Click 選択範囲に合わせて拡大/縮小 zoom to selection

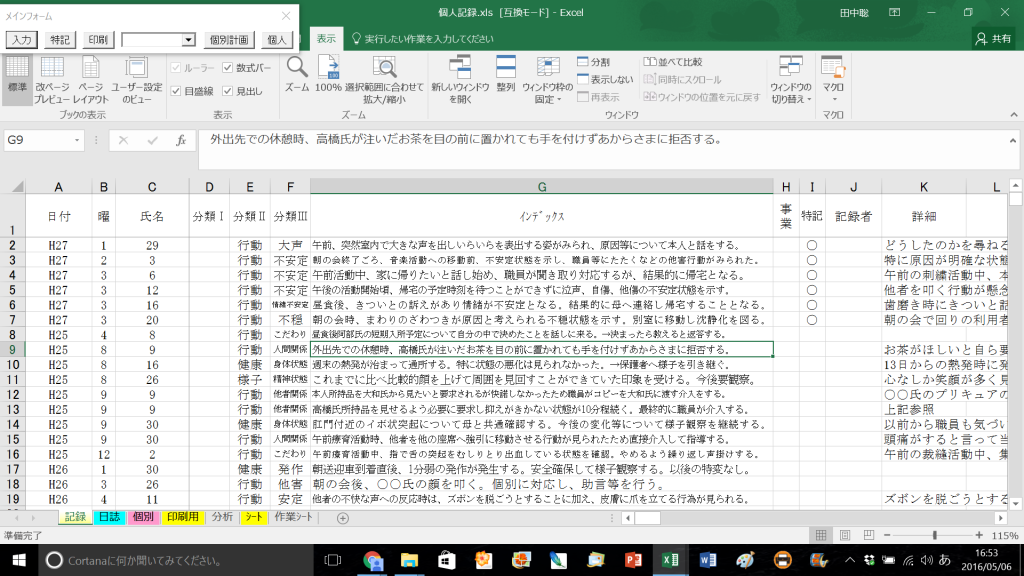[384, 80]
